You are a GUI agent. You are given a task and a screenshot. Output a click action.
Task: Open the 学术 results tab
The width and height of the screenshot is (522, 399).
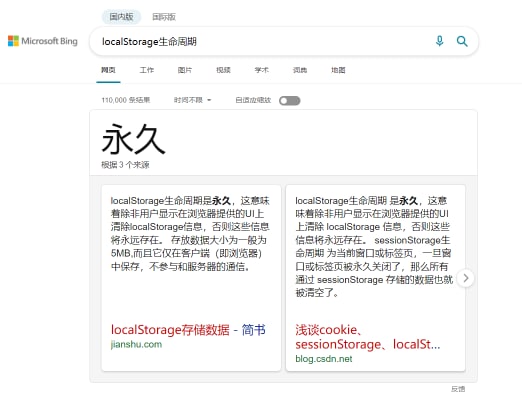pyautogui.click(x=262, y=70)
